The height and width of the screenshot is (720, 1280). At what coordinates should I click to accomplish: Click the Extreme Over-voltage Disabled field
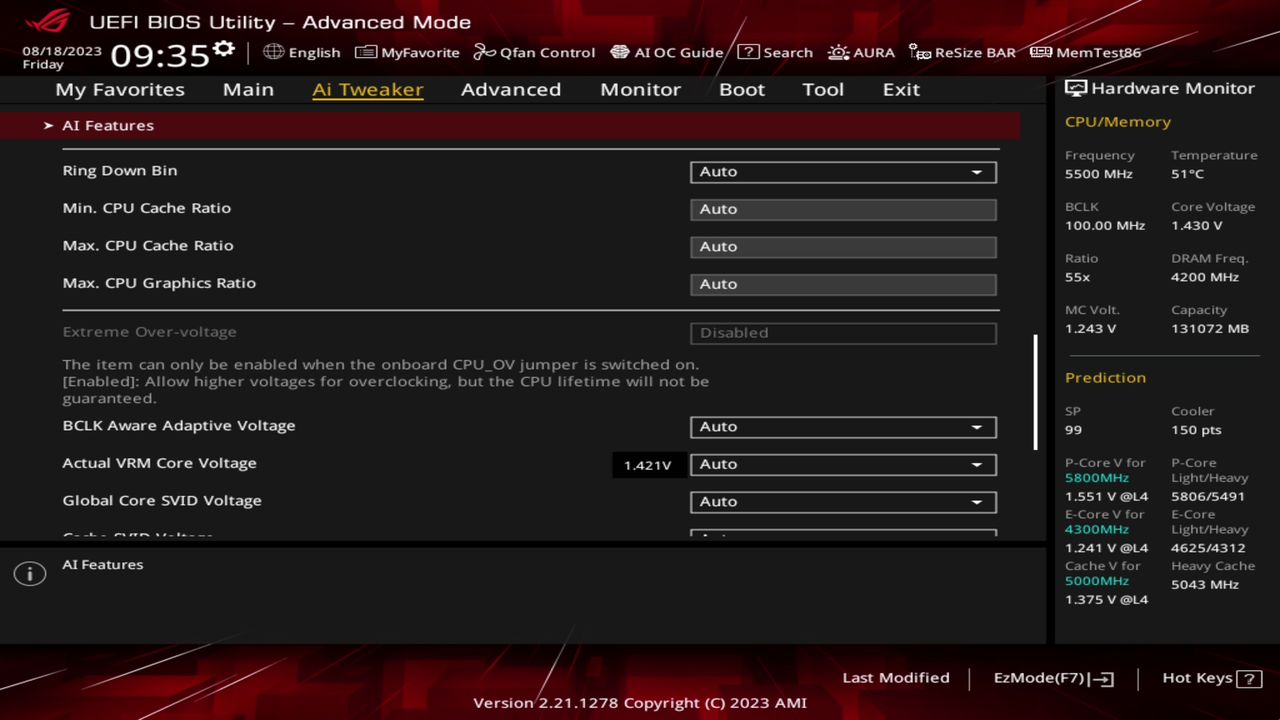(843, 332)
